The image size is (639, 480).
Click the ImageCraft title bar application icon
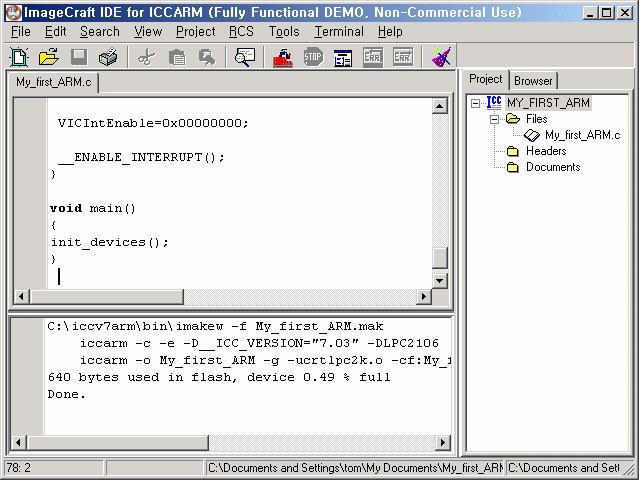tap(13, 13)
